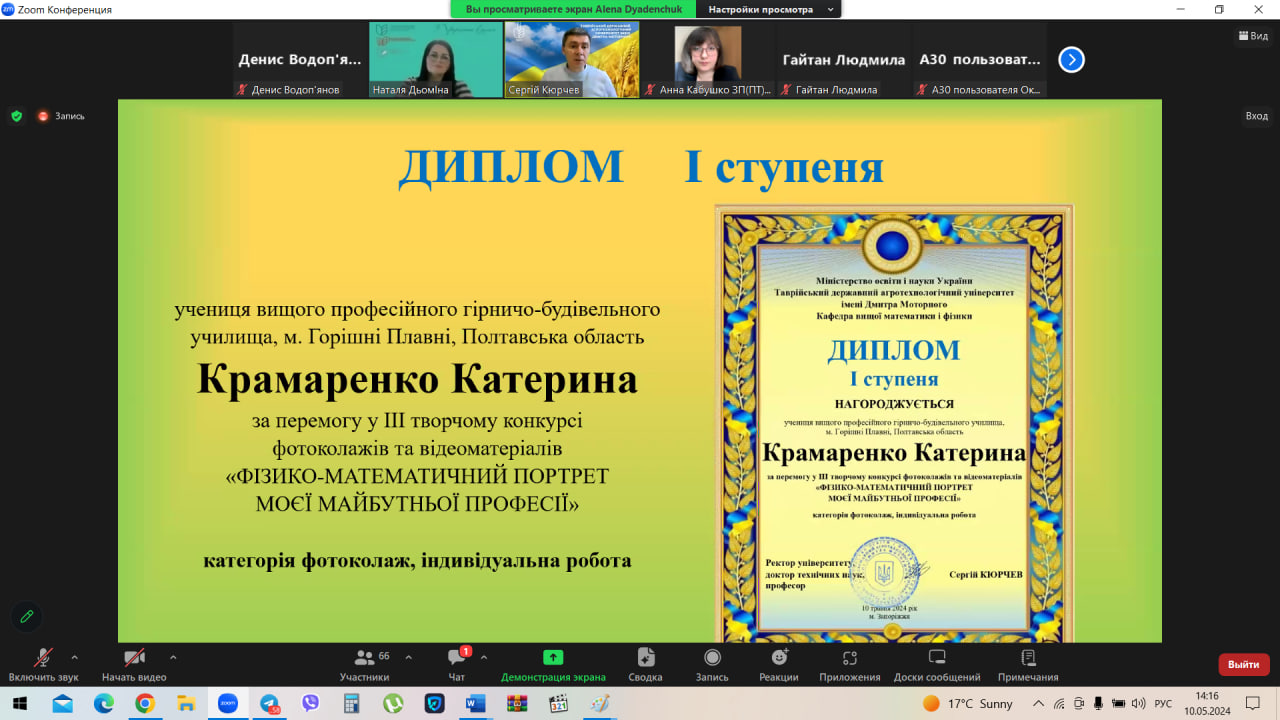Image resolution: width=1280 pixels, height=720 pixels.
Task: Open the Чат chat panel
Action: [457, 665]
